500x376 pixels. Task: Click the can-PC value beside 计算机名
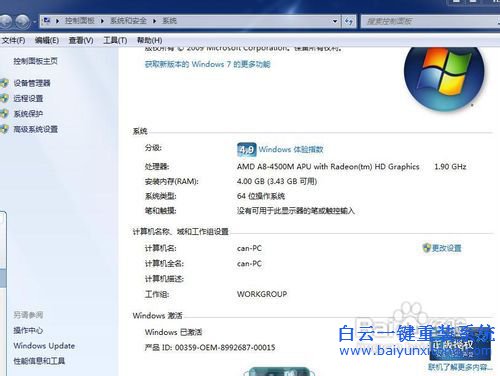249,248
